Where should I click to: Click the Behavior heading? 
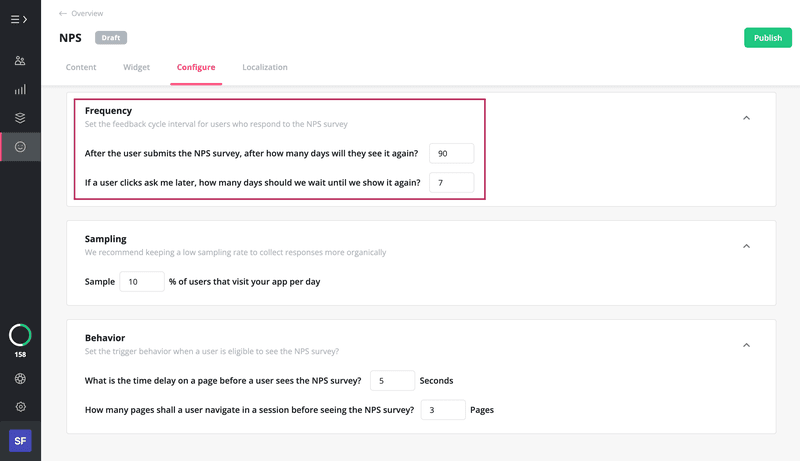coord(105,338)
